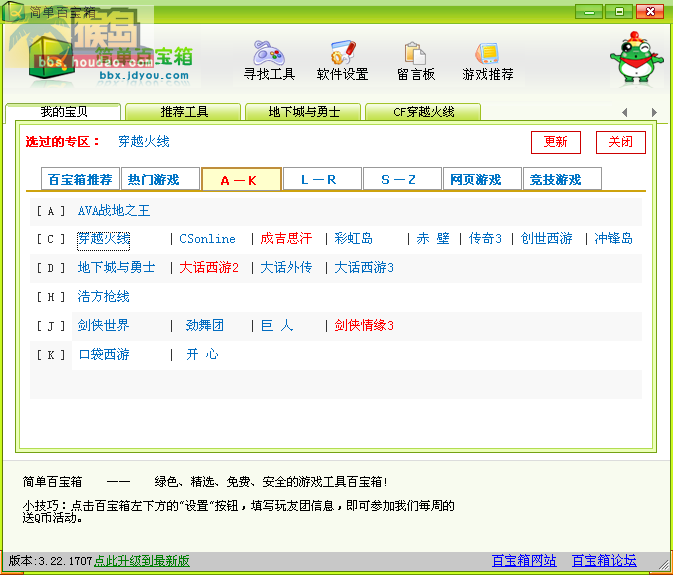This screenshot has width=673, height=575.
Task: Open the 传奇3 game link
Action: (485, 239)
